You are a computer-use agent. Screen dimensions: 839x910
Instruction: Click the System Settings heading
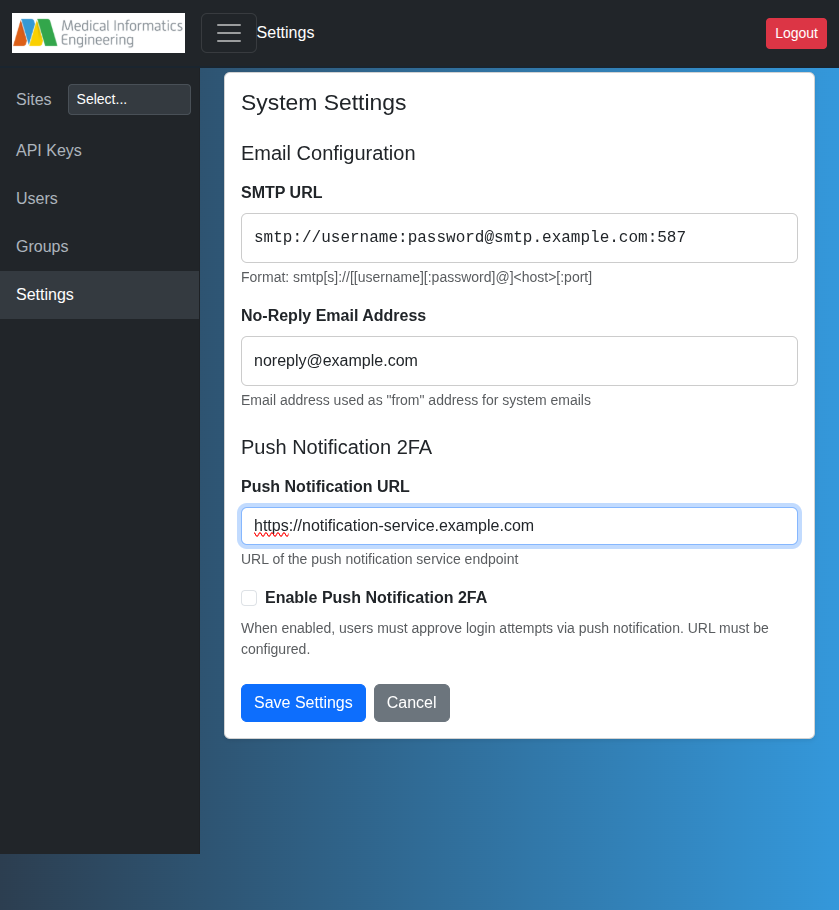pyautogui.click(x=323, y=103)
